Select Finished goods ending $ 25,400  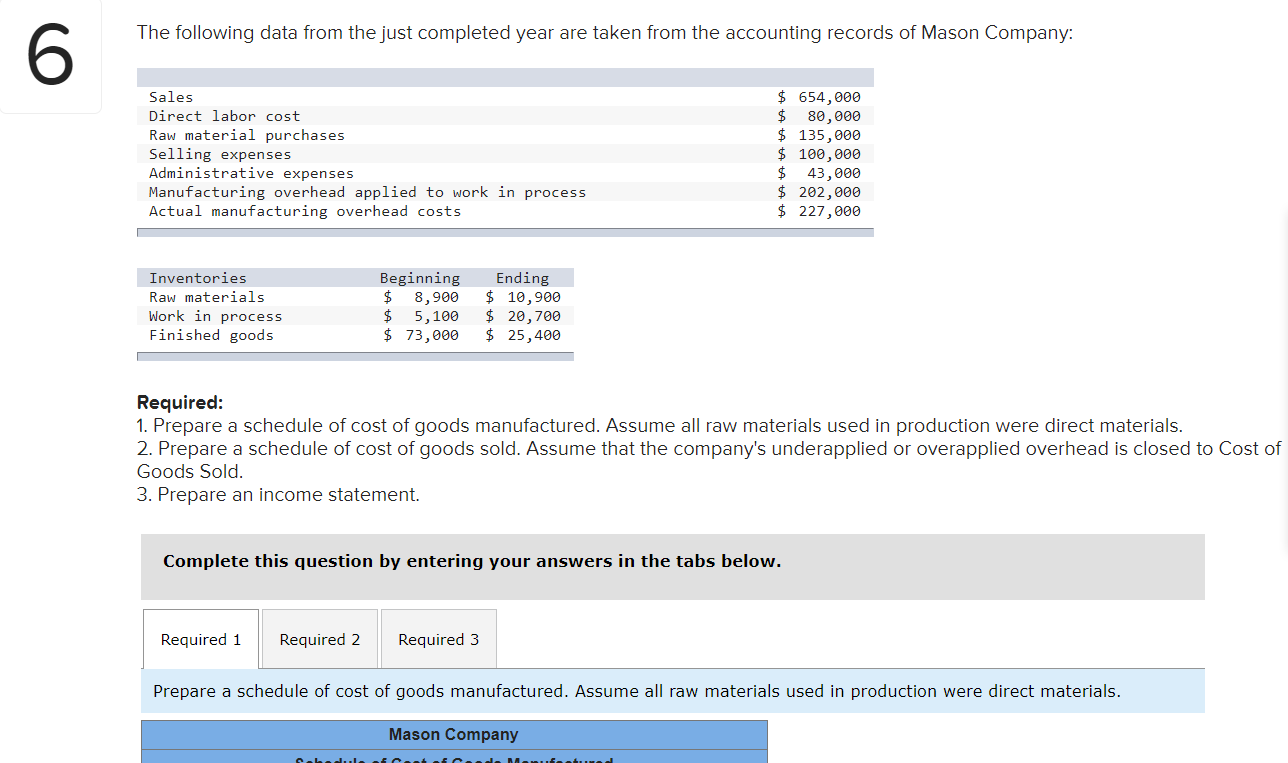coord(523,335)
